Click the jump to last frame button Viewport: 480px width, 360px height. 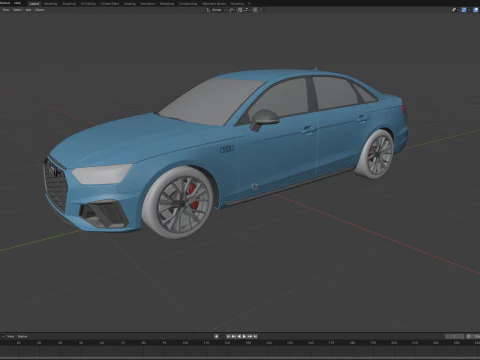[x=255, y=337]
